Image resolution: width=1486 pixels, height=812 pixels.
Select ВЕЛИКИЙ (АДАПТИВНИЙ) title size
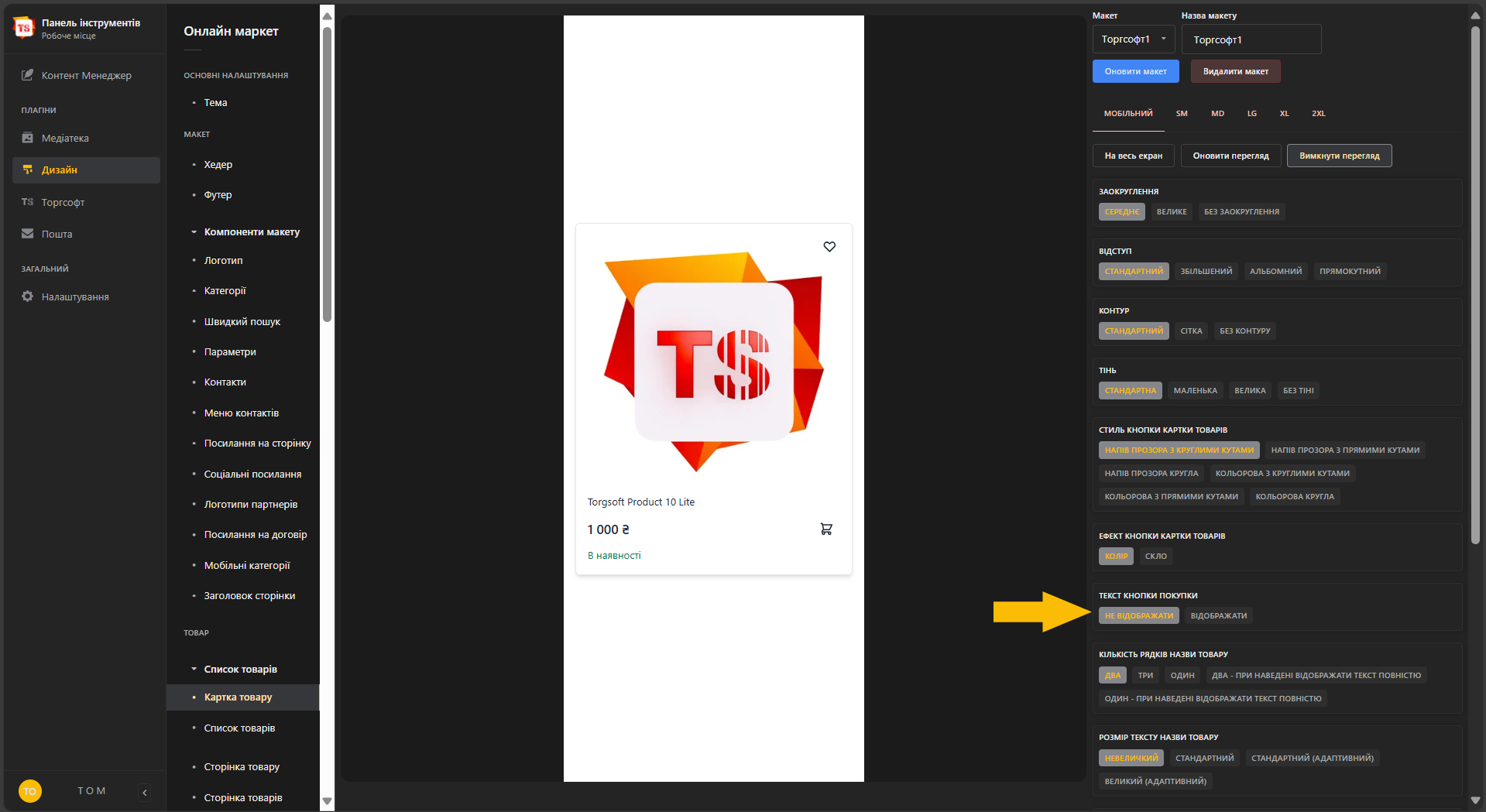(1155, 781)
